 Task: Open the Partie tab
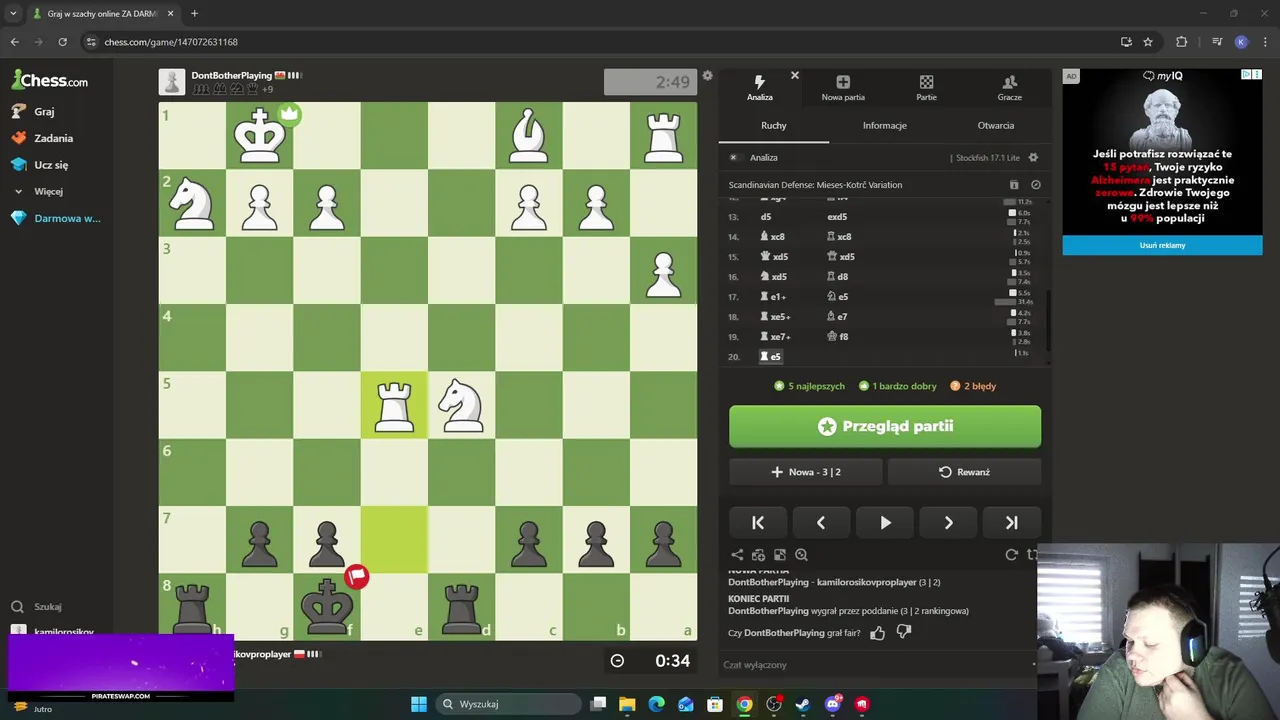click(926, 88)
